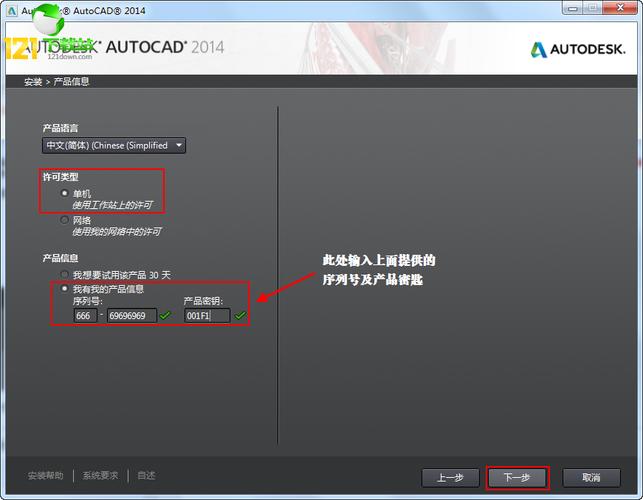Click the 许可类型 heading
643x500 pixels.
coord(60,177)
